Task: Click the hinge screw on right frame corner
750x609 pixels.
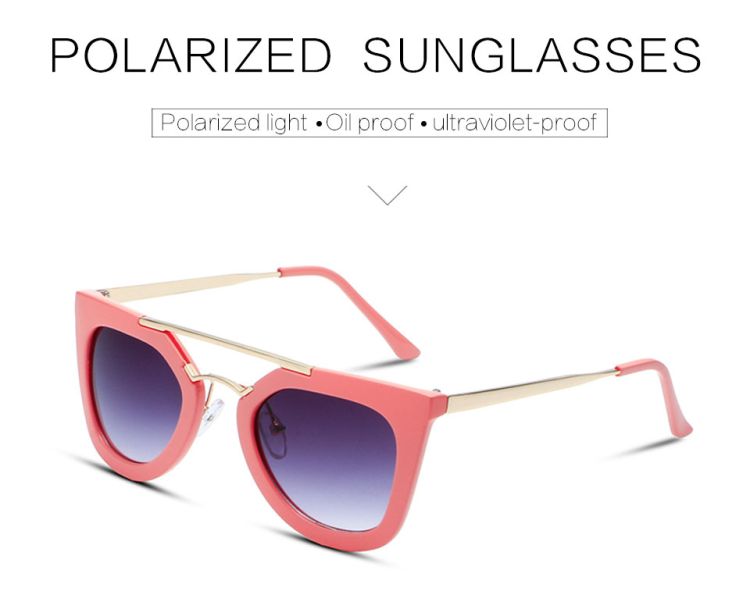Action: click(x=436, y=391)
